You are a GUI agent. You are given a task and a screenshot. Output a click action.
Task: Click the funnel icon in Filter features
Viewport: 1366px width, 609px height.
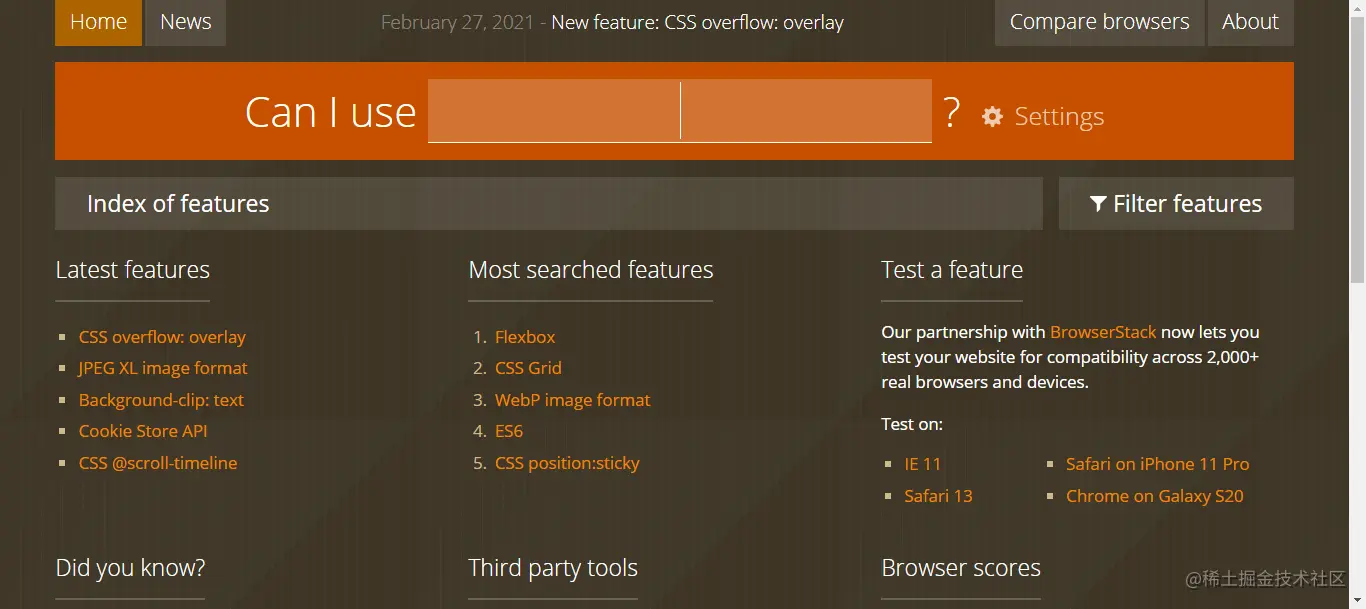(x=1098, y=204)
